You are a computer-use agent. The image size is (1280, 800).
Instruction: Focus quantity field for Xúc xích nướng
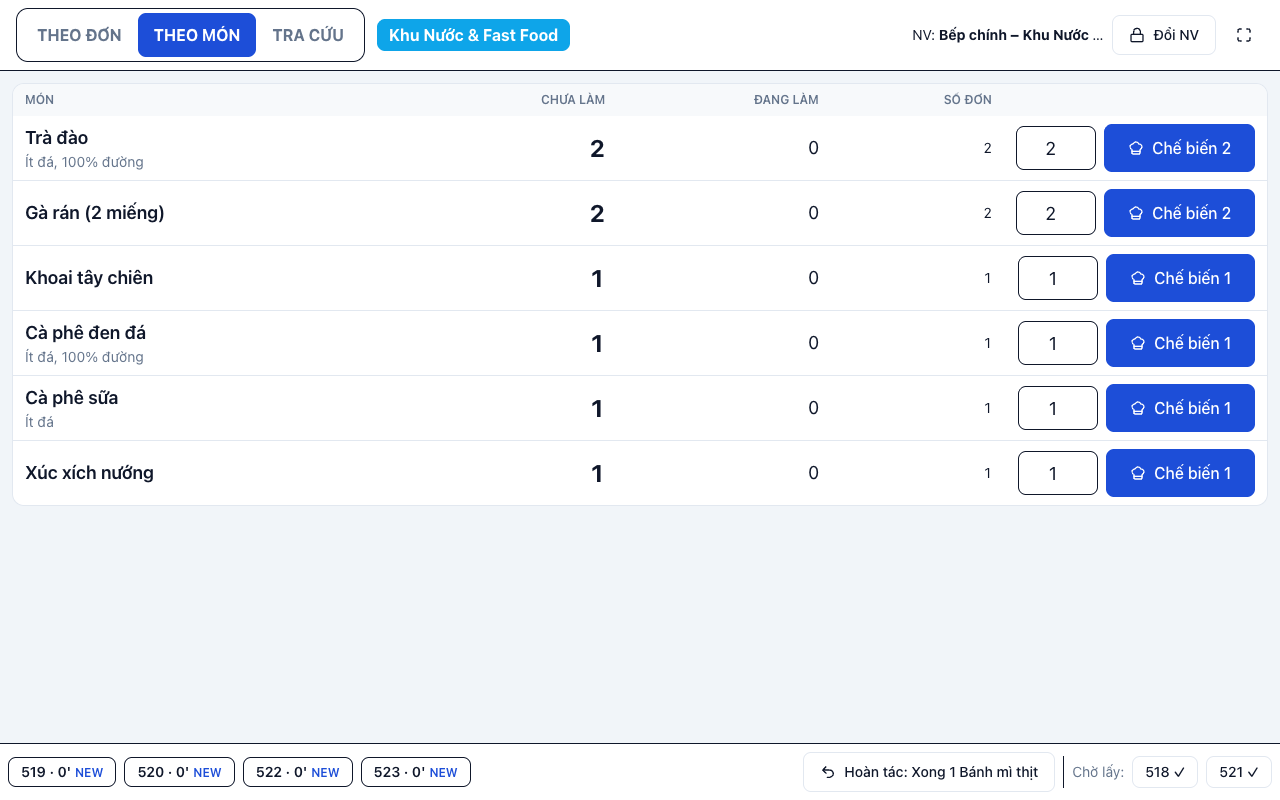pos(1058,473)
